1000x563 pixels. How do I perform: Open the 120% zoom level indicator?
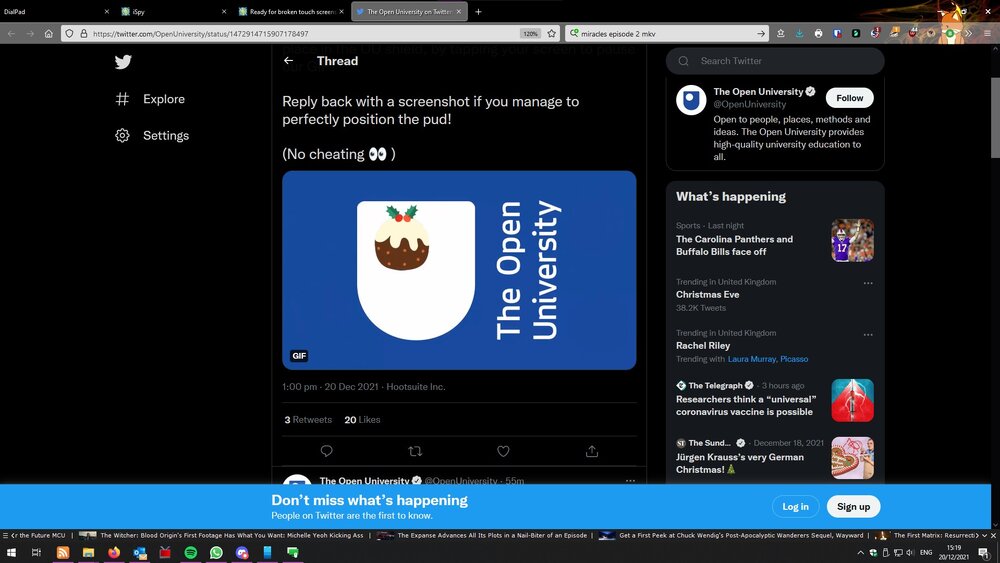tap(531, 33)
